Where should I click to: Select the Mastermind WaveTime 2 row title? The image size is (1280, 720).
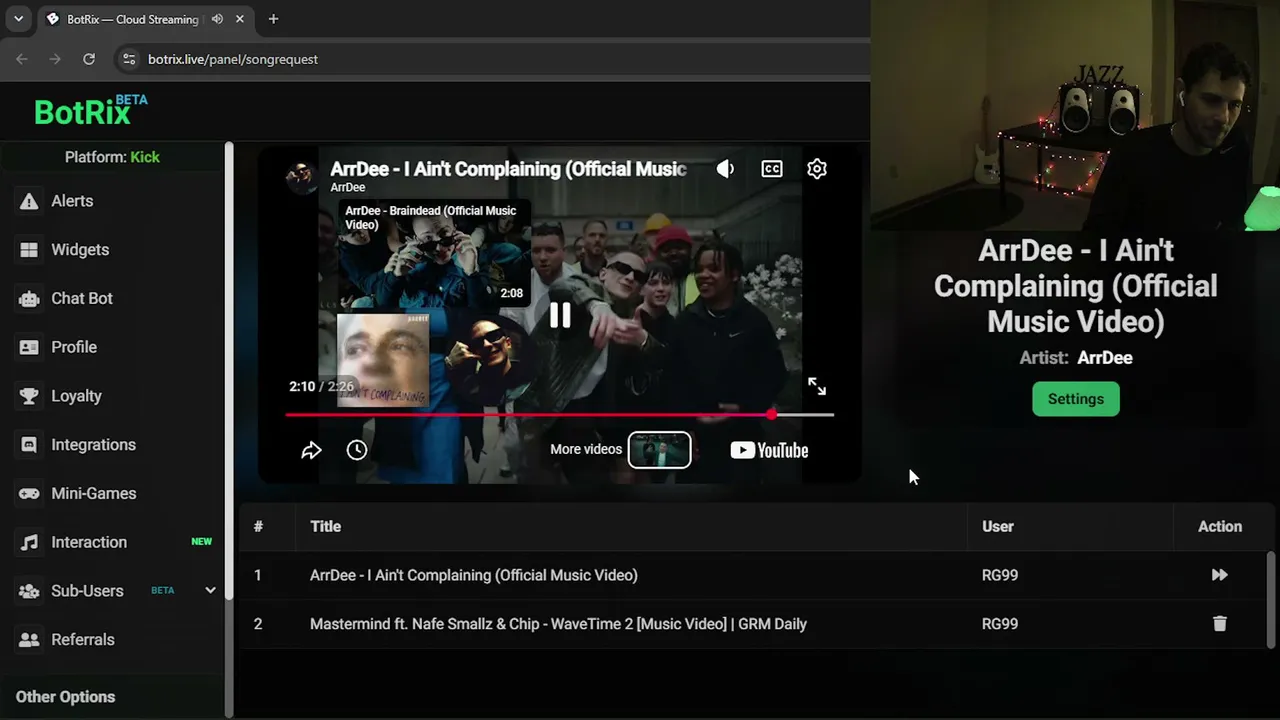[558, 624]
